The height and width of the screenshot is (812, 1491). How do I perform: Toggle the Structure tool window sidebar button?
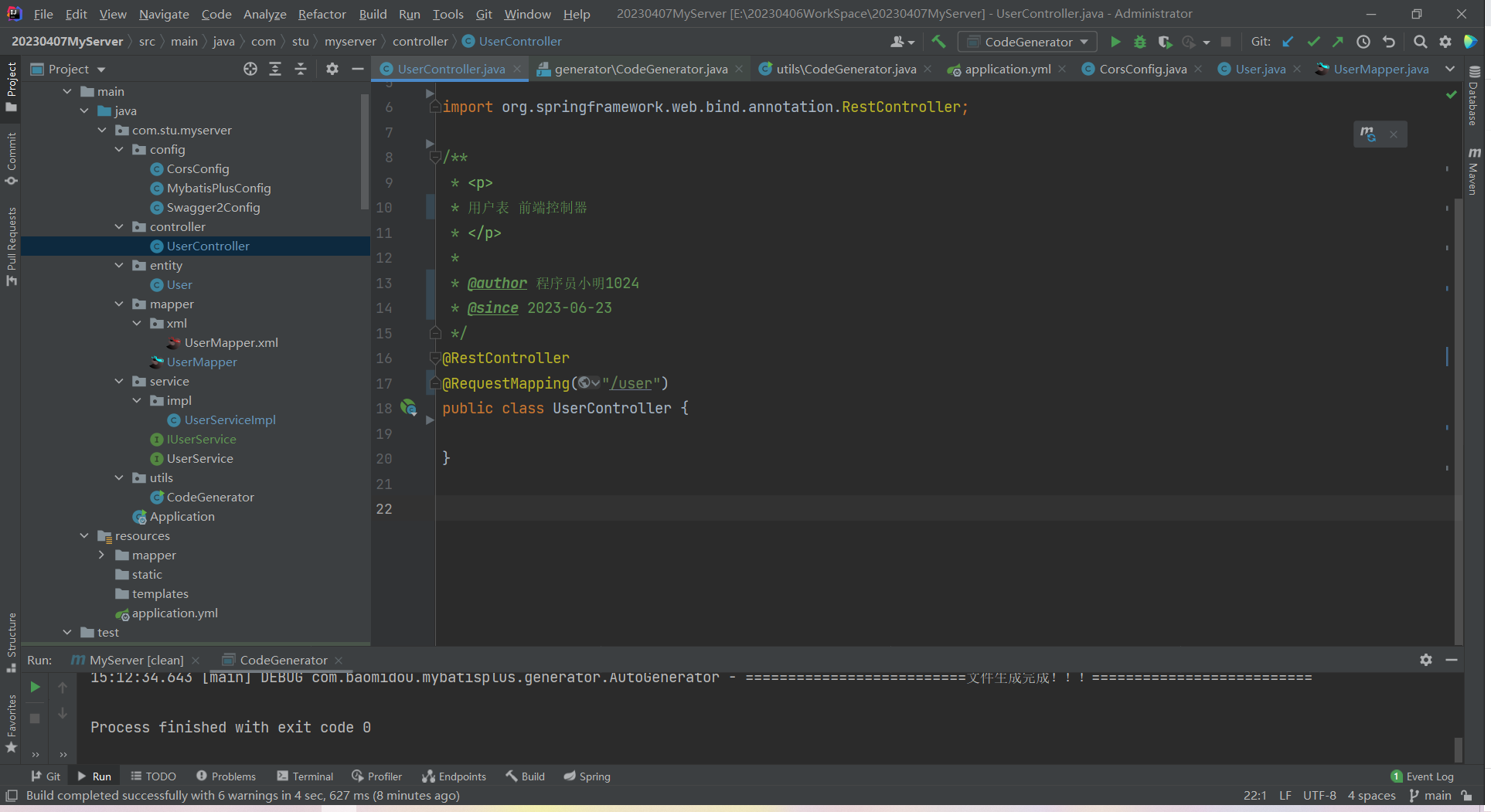(11, 640)
